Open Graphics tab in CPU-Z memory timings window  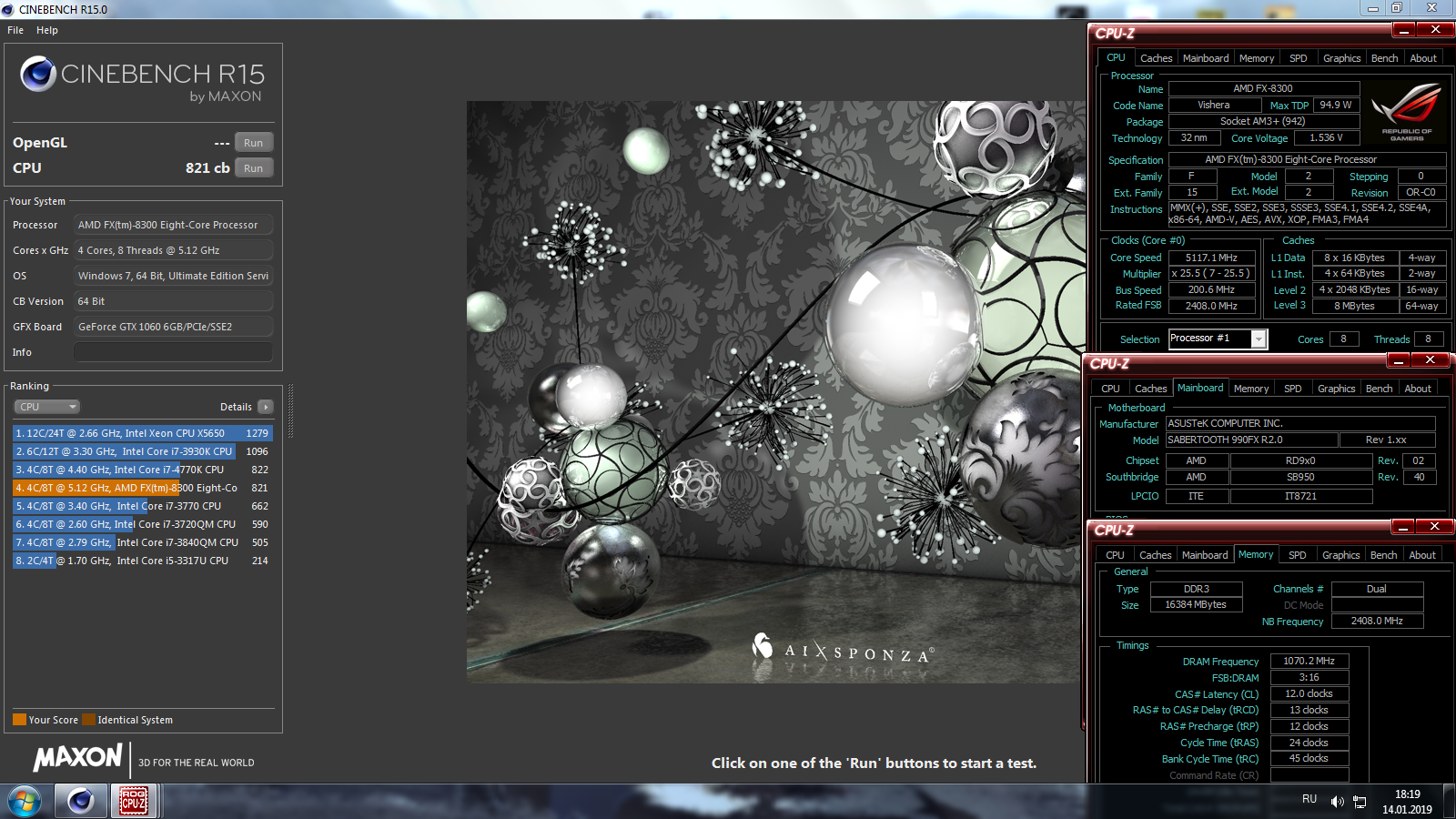[x=1341, y=555]
